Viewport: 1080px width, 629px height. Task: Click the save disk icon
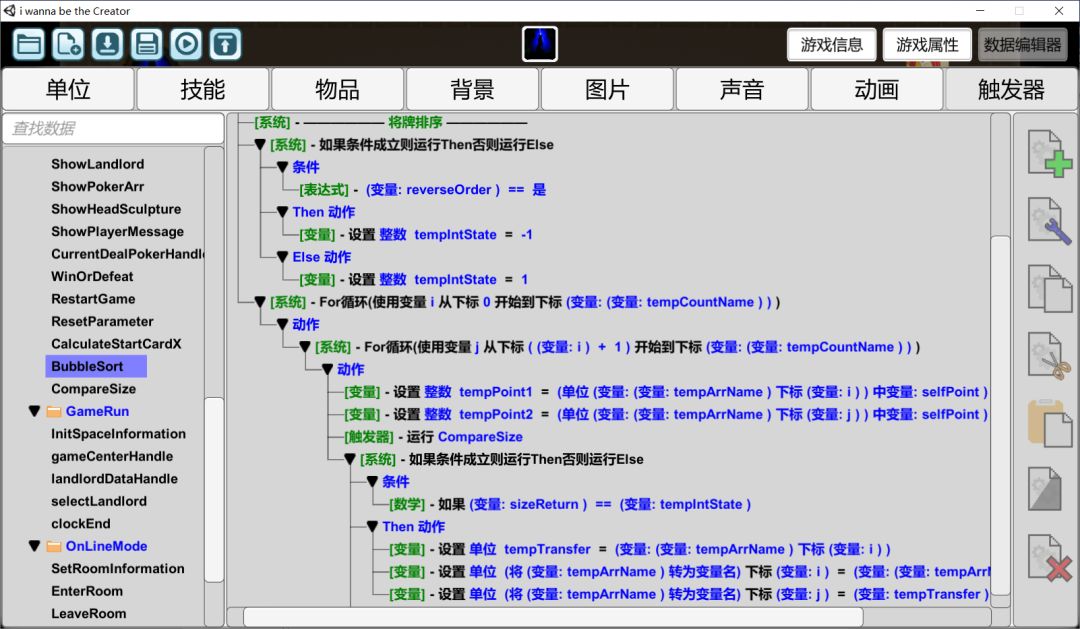(147, 44)
